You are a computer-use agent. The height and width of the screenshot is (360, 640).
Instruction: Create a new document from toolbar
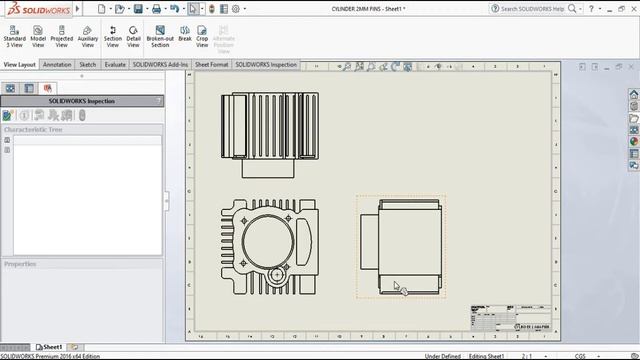[x=101, y=9]
